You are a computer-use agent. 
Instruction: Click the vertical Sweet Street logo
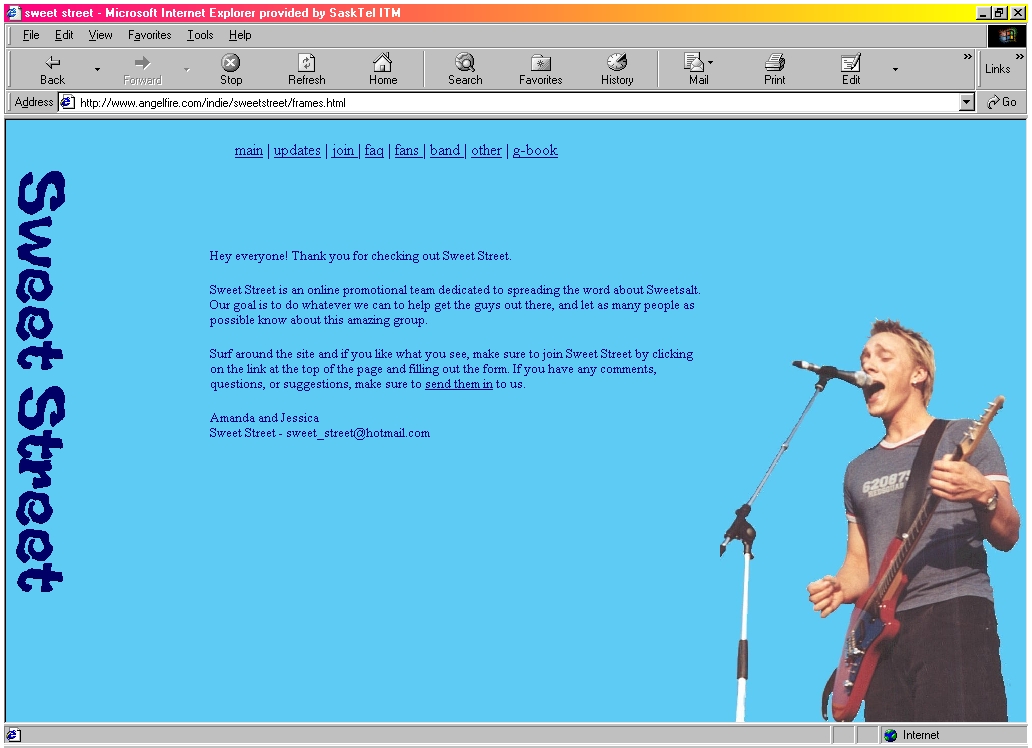[x=40, y=382]
